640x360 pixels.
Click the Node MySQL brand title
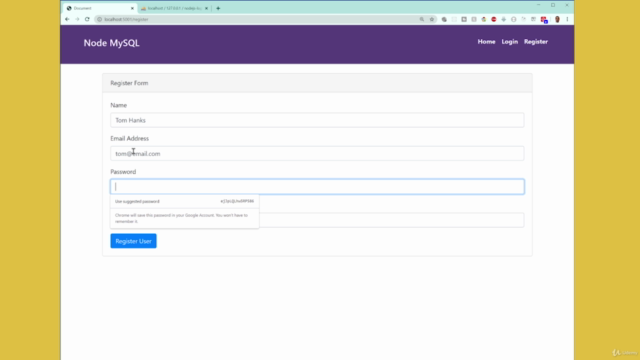pyautogui.click(x=111, y=43)
